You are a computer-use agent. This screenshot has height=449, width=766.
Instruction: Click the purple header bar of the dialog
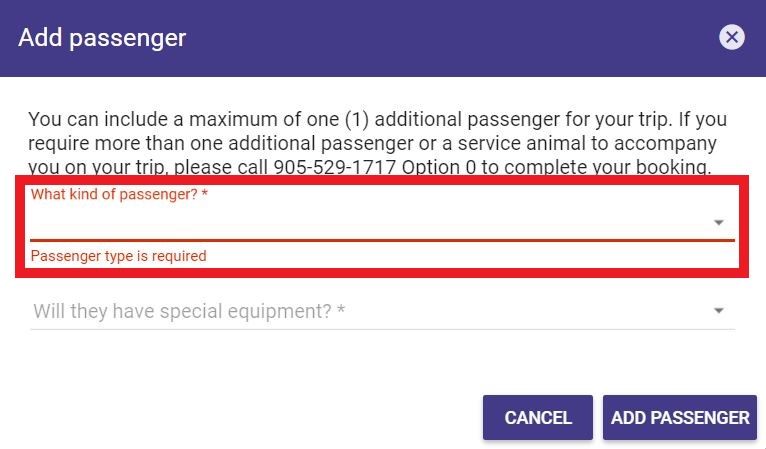(383, 38)
